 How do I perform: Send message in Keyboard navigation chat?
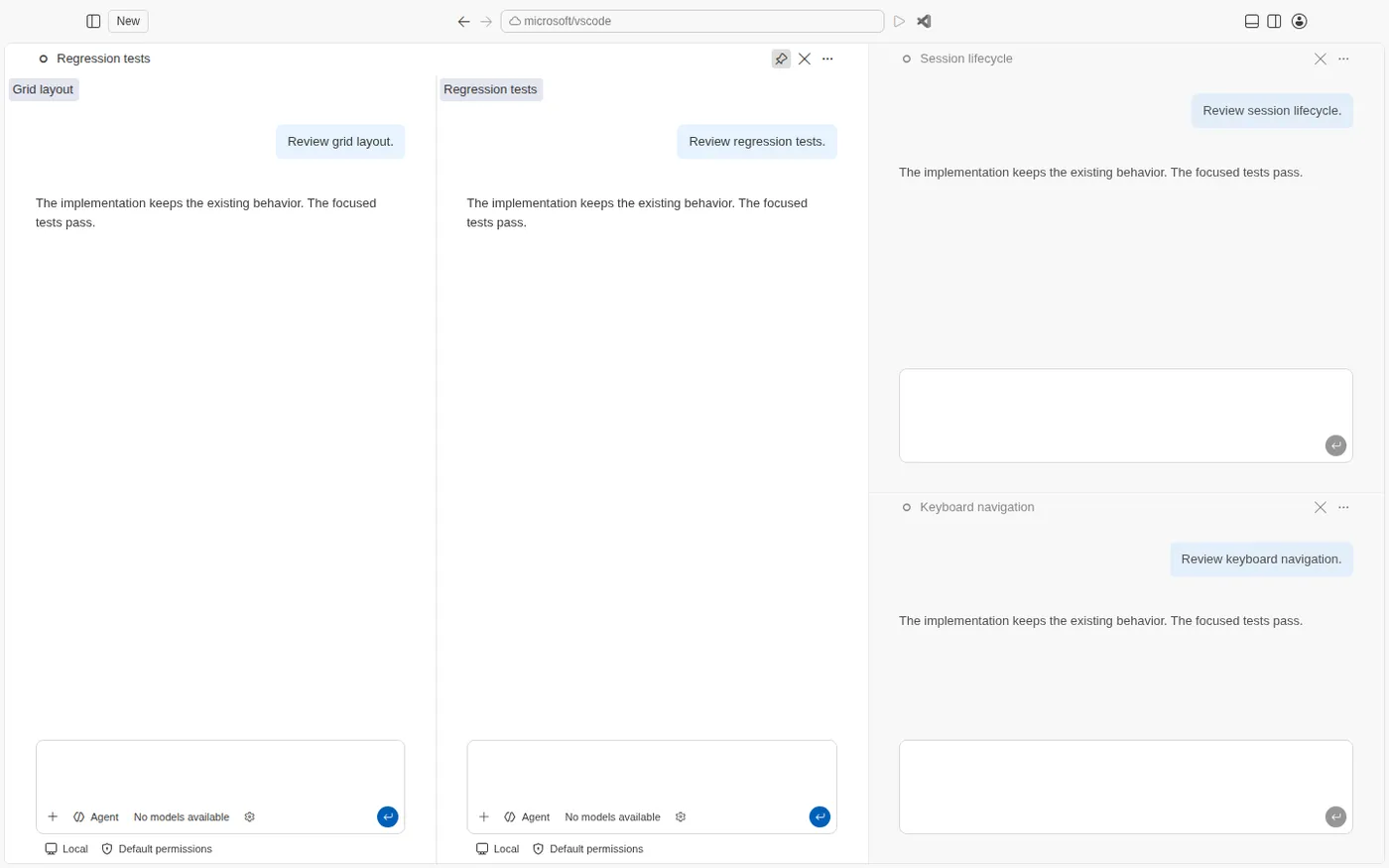[1336, 817]
